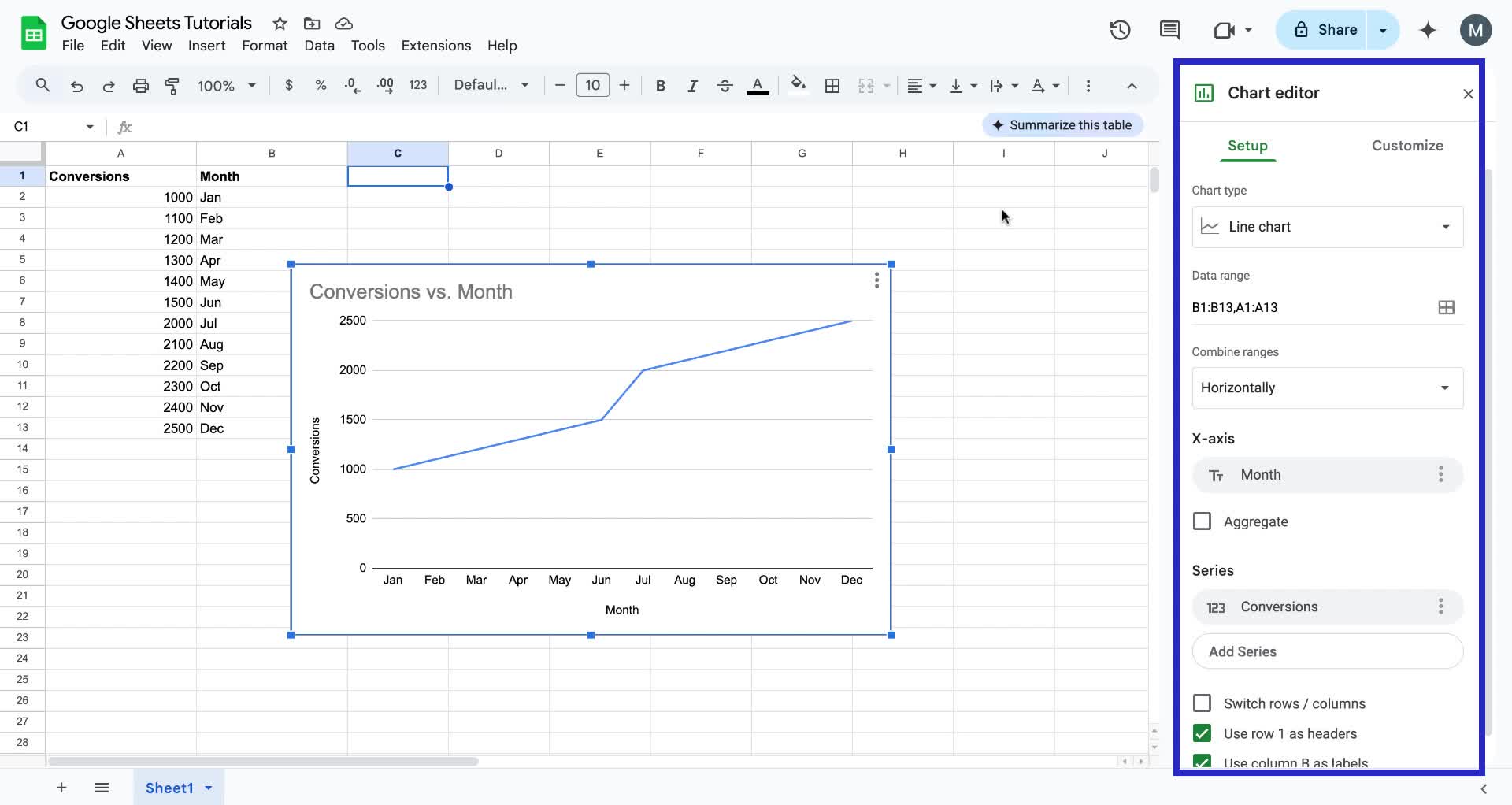This screenshot has width=1512, height=805.
Task: Open the Combine ranges dropdown
Action: click(x=1328, y=388)
